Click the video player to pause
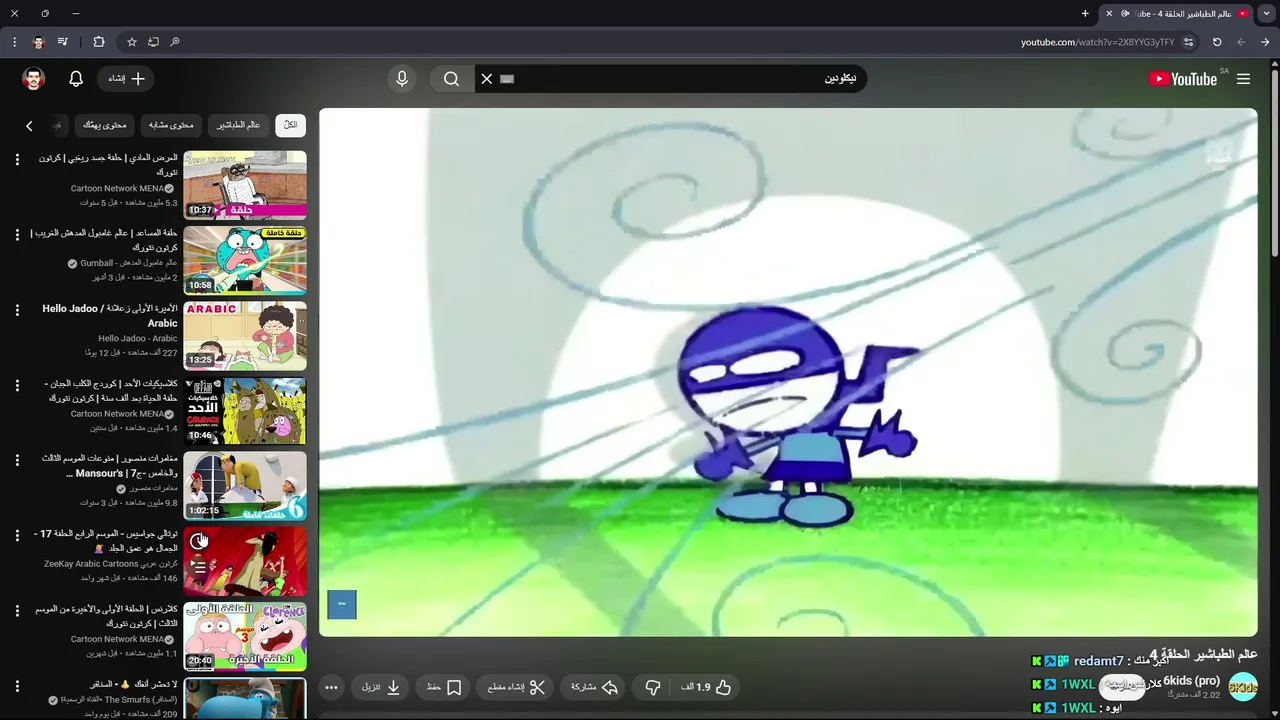This screenshot has height=720, width=1280. point(788,372)
